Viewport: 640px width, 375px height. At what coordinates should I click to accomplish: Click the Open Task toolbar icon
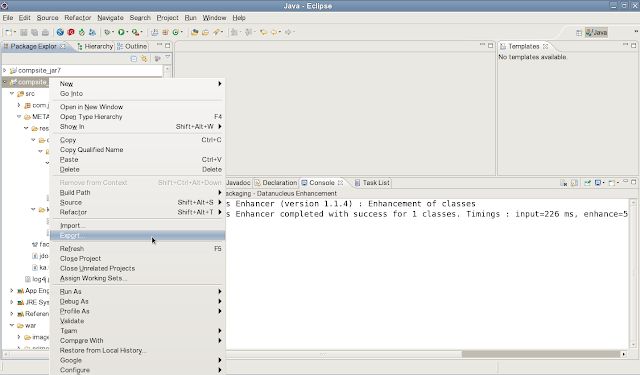coord(205,32)
